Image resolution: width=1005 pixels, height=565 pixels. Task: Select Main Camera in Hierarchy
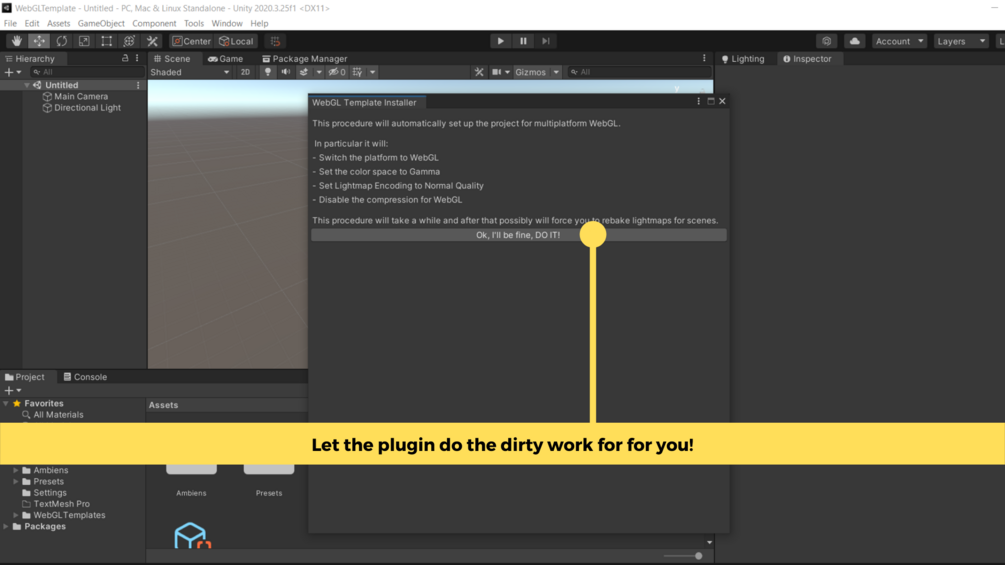click(81, 96)
